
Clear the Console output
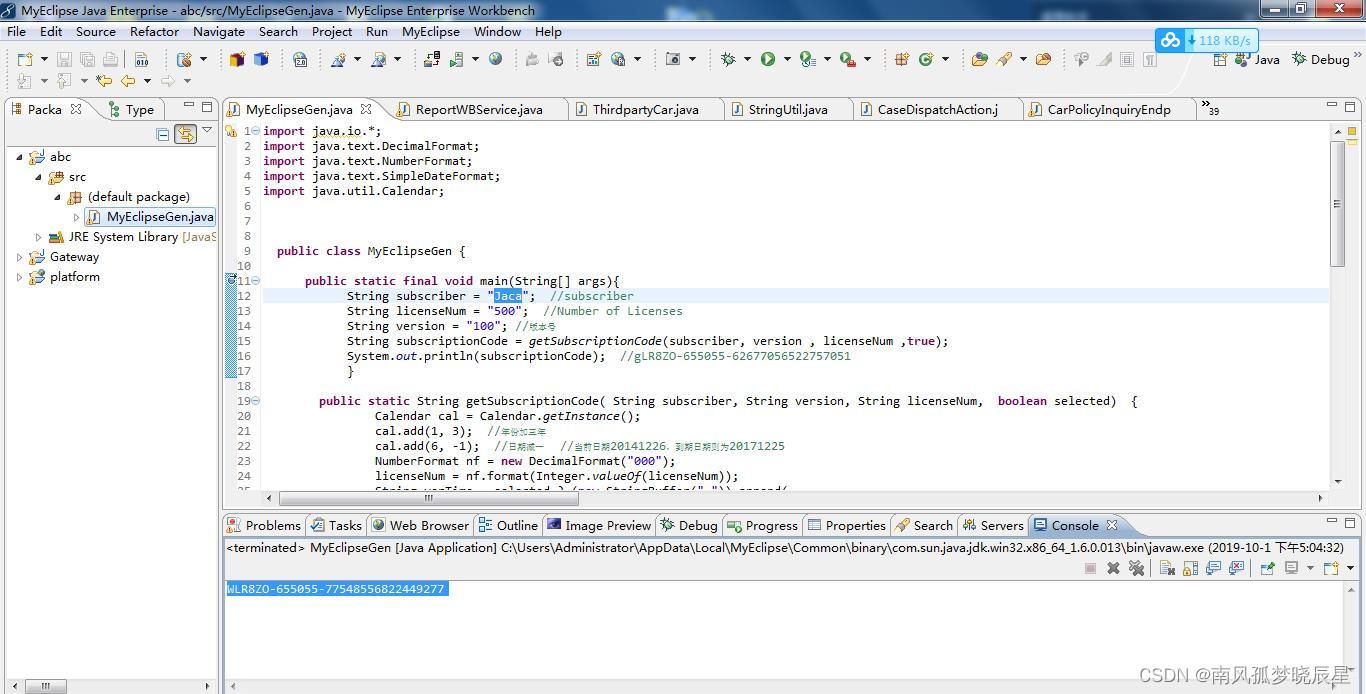1166,567
